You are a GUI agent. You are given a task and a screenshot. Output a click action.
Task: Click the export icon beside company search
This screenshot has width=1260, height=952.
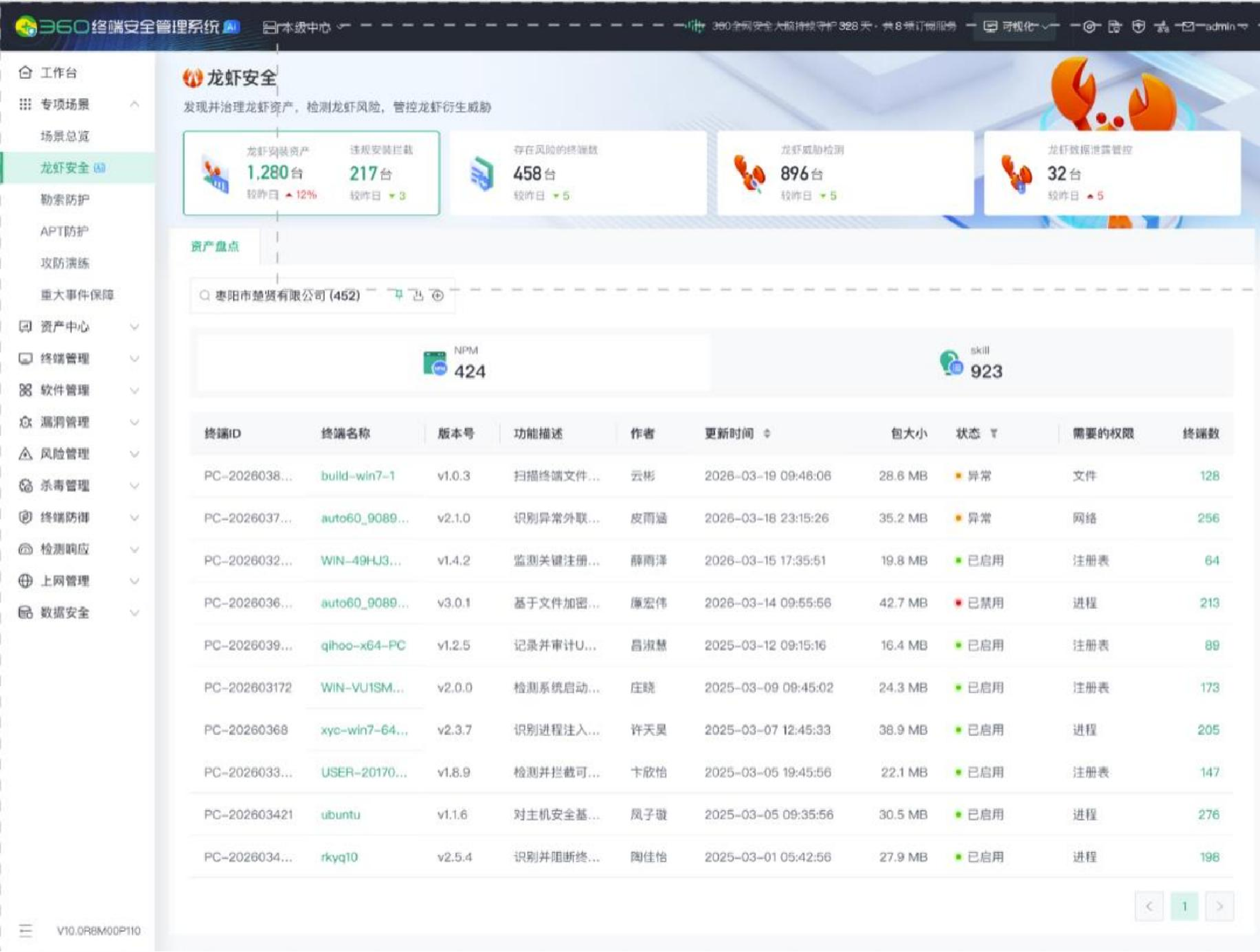pos(418,295)
